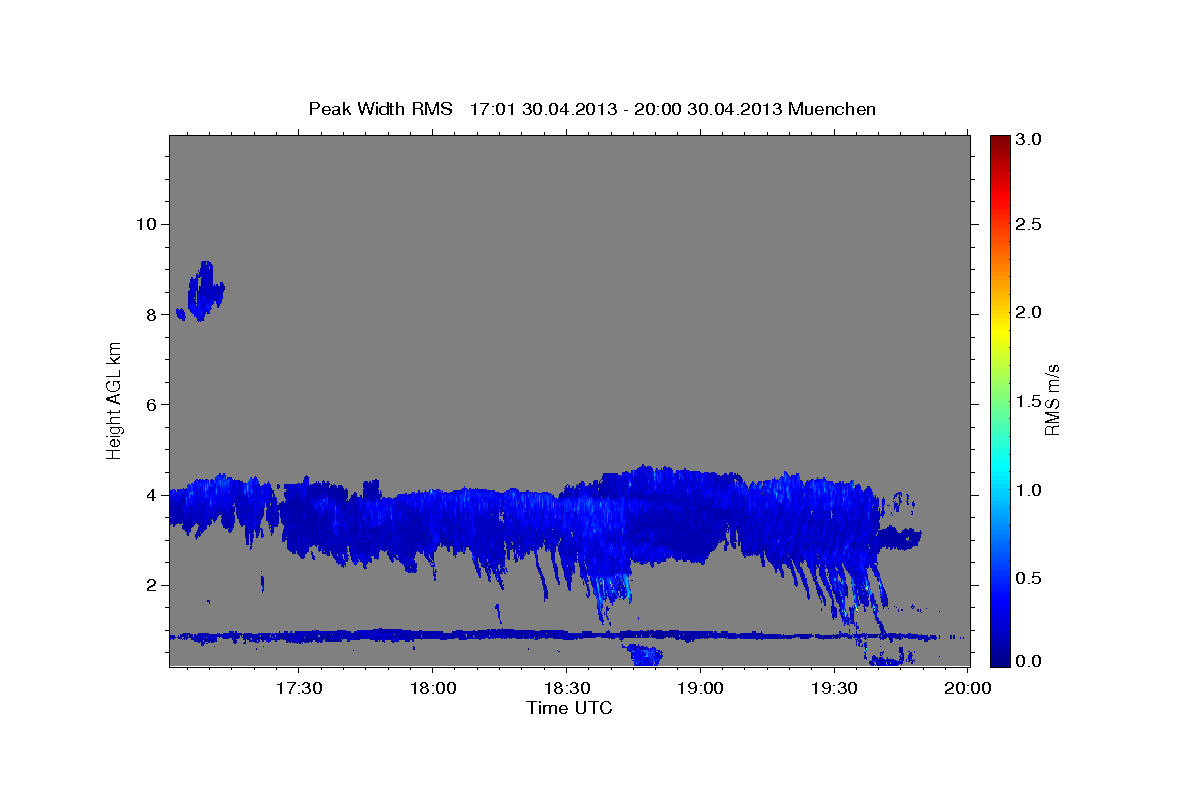Click the height label 8

[x=150, y=314]
